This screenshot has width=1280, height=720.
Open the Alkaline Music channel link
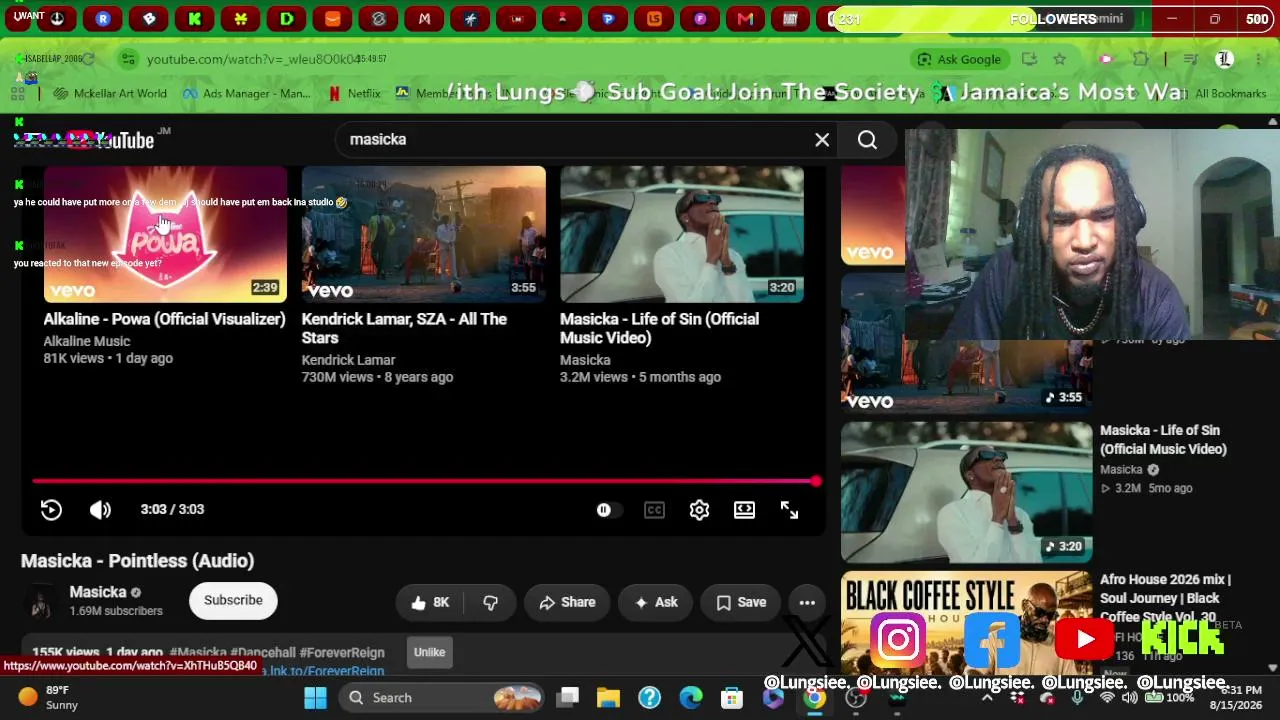tap(87, 341)
